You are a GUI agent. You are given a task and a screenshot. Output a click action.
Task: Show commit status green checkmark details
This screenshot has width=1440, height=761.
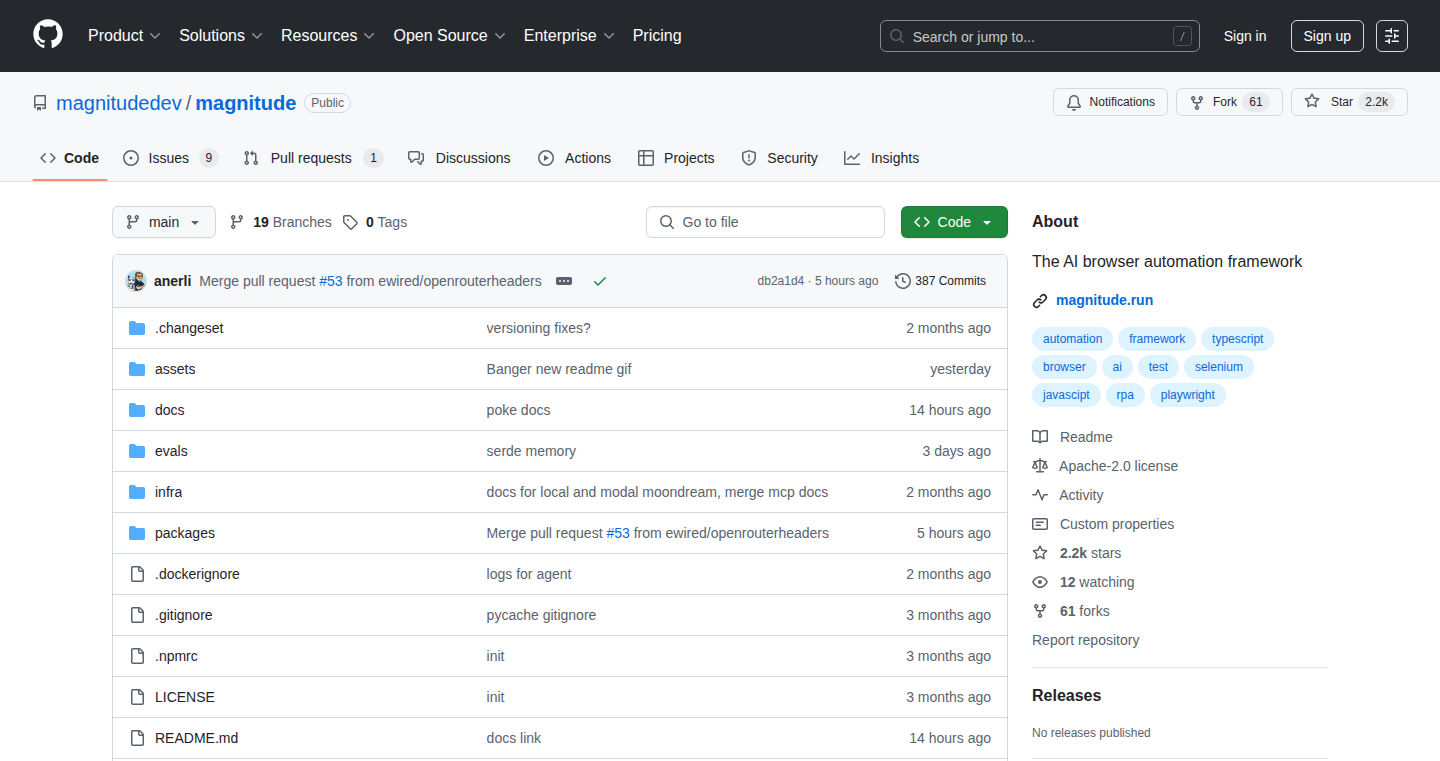pyautogui.click(x=600, y=281)
